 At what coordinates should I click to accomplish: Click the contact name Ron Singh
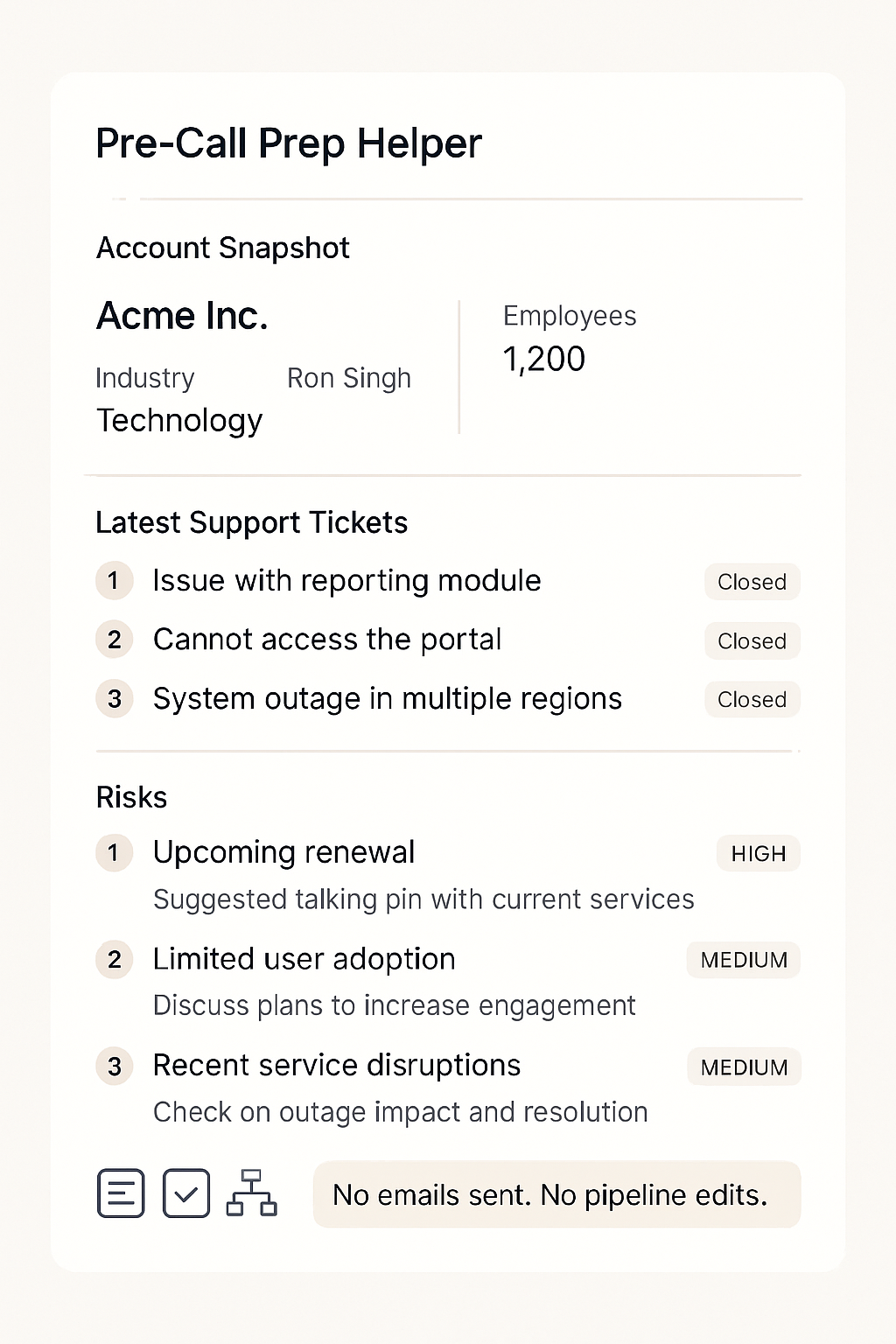point(348,378)
